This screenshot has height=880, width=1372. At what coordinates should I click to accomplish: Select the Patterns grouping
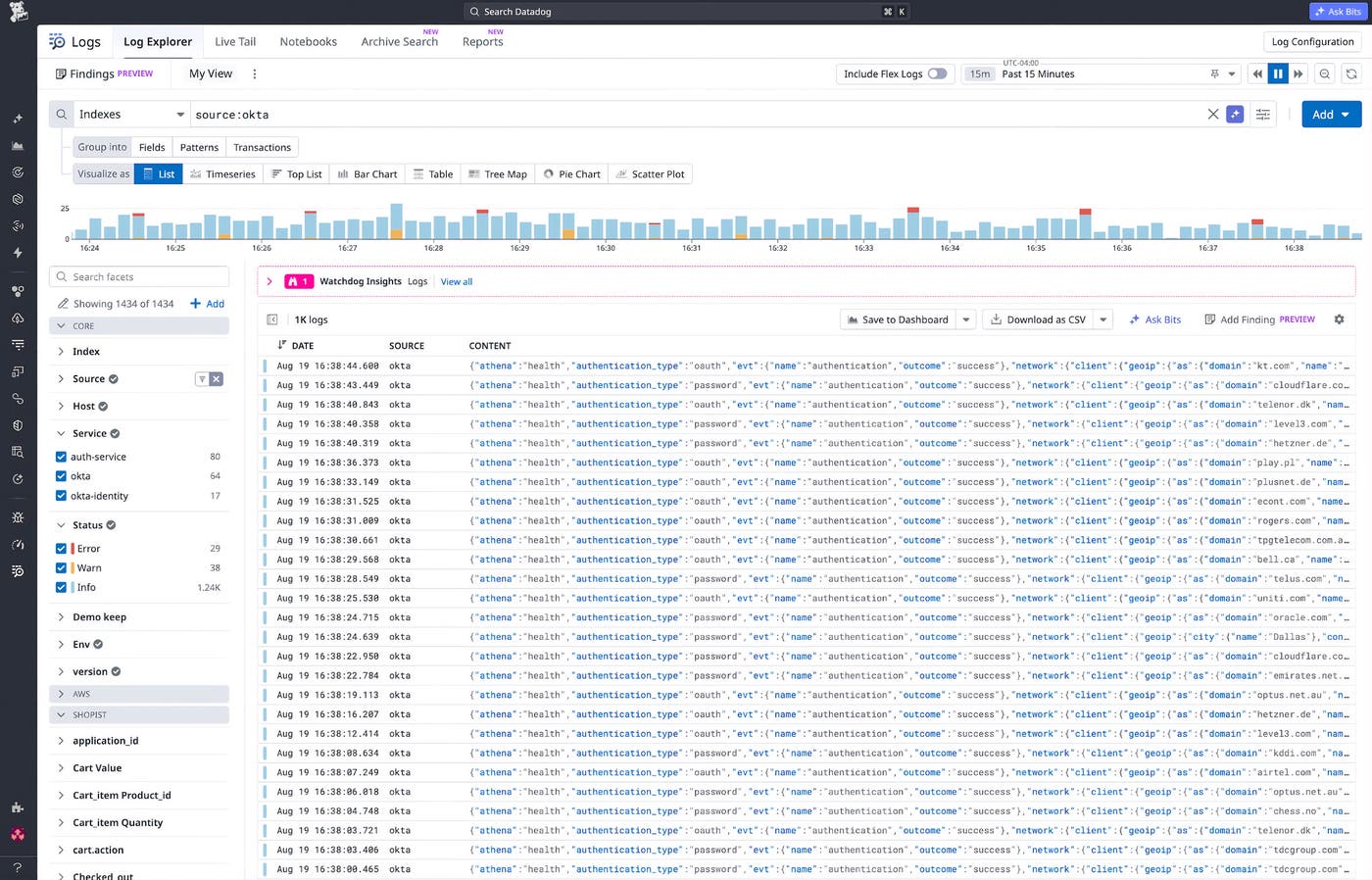199,147
